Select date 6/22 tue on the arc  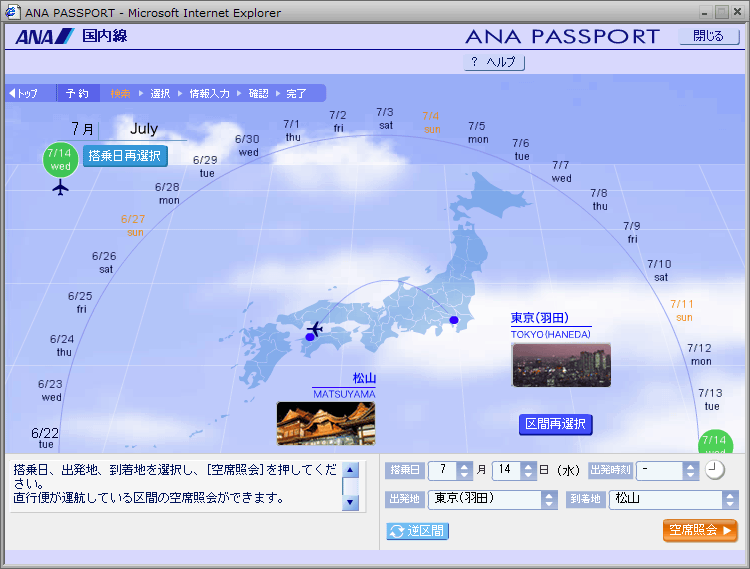point(45,438)
